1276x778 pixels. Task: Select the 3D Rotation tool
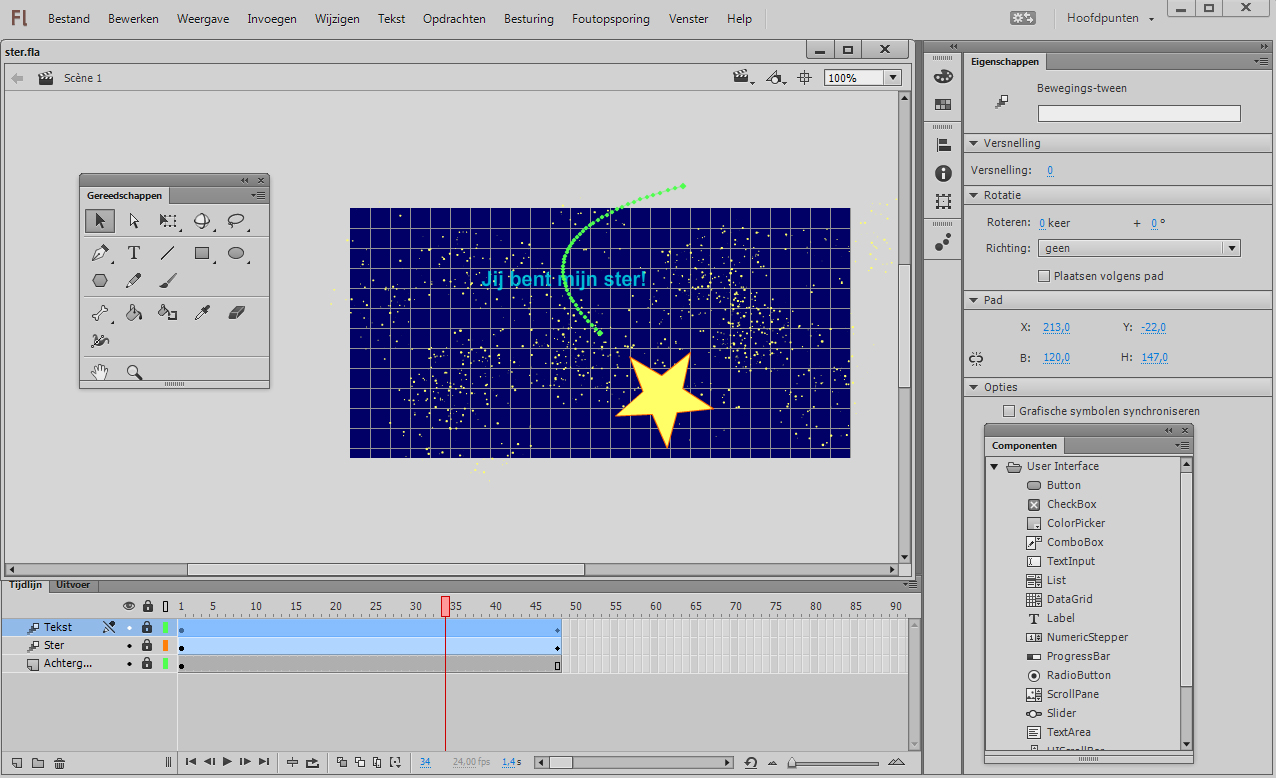(x=202, y=221)
